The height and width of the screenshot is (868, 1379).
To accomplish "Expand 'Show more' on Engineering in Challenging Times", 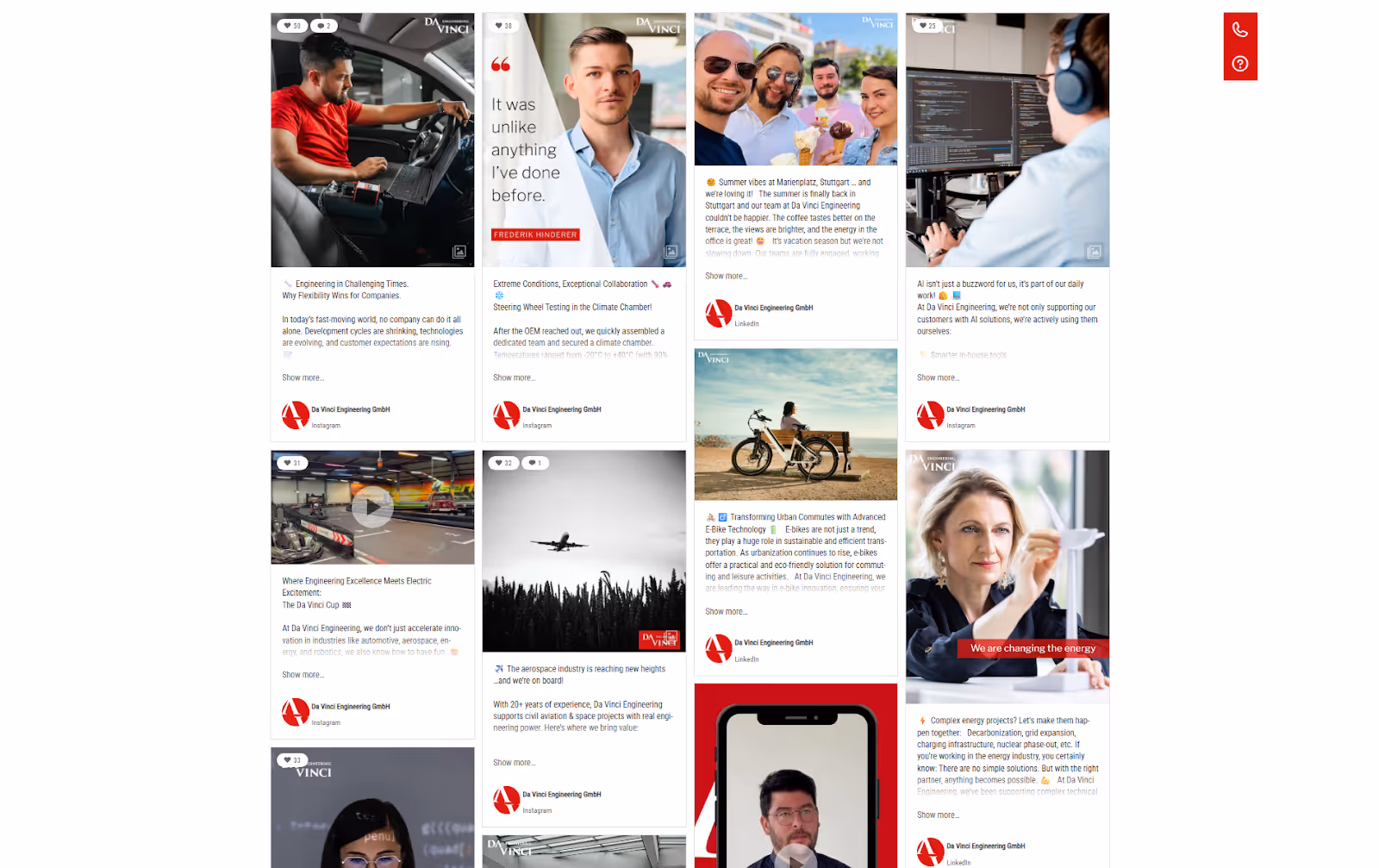I will coord(303,378).
